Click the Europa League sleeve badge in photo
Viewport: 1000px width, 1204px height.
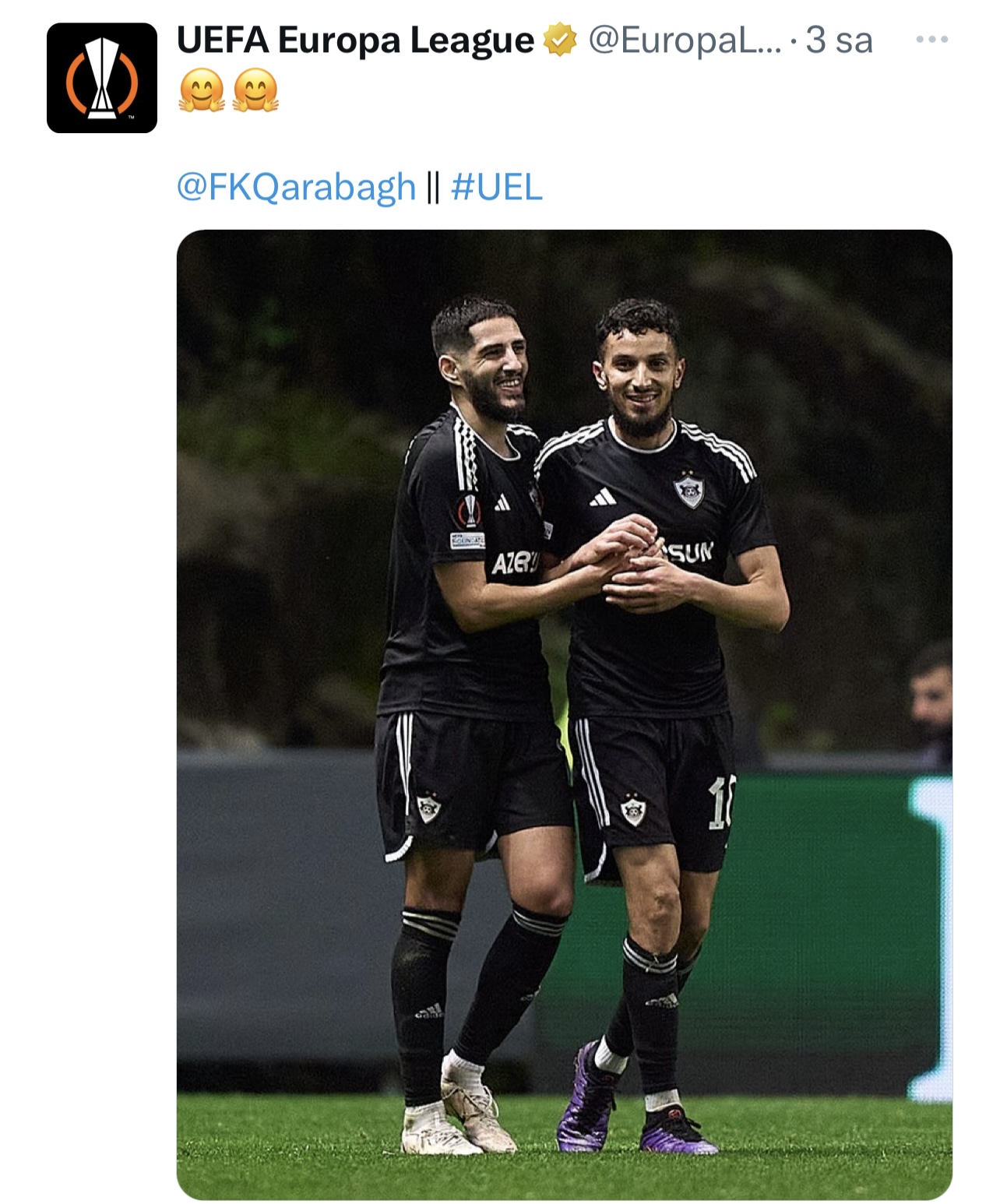pos(469,512)
